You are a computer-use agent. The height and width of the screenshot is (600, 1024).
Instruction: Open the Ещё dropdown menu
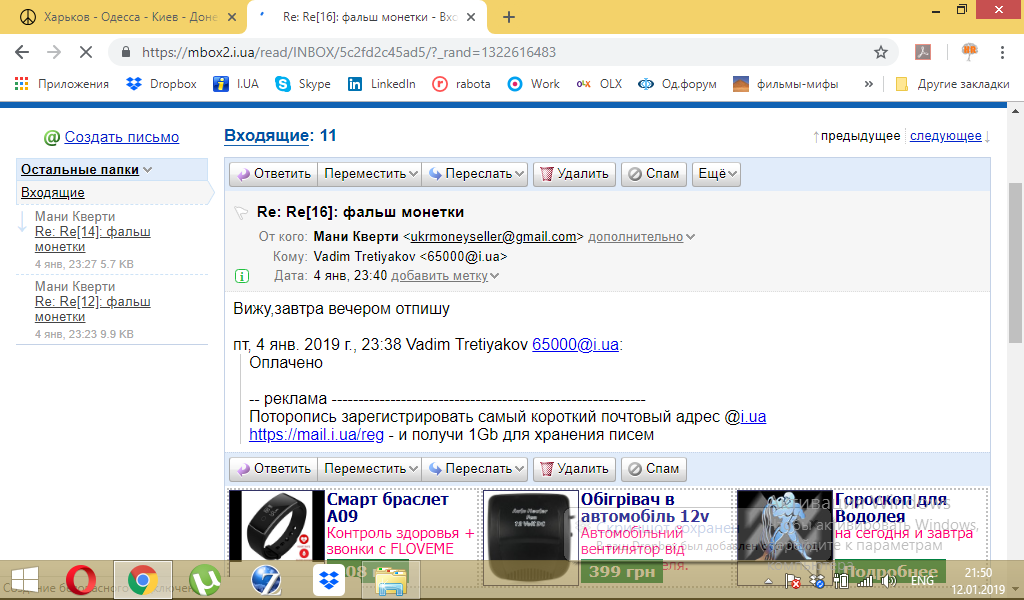coord(716,174)
